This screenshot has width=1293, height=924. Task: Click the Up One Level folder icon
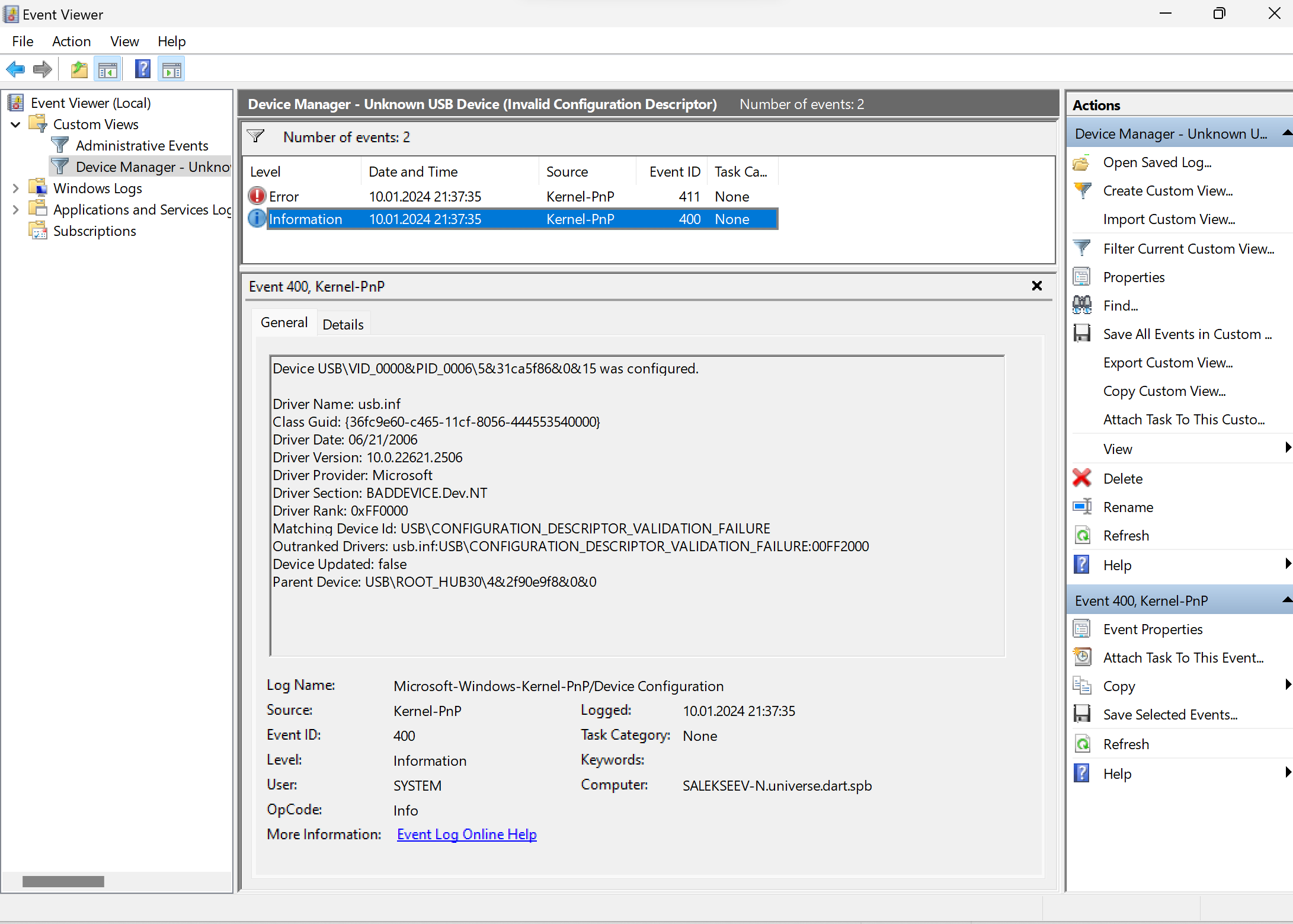click(x=79, y=70)
